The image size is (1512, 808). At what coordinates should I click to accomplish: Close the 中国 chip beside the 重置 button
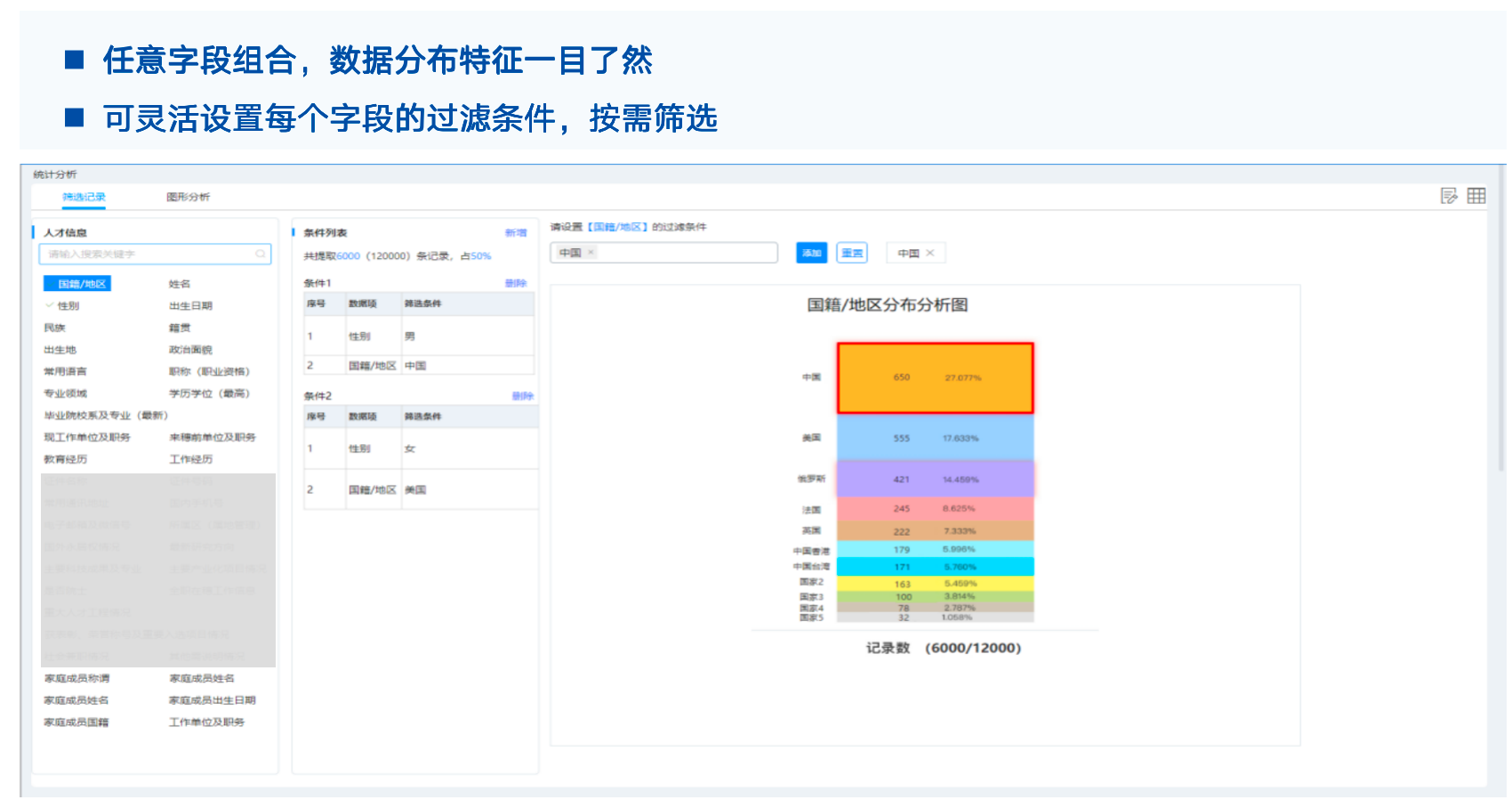click(930, 254)
